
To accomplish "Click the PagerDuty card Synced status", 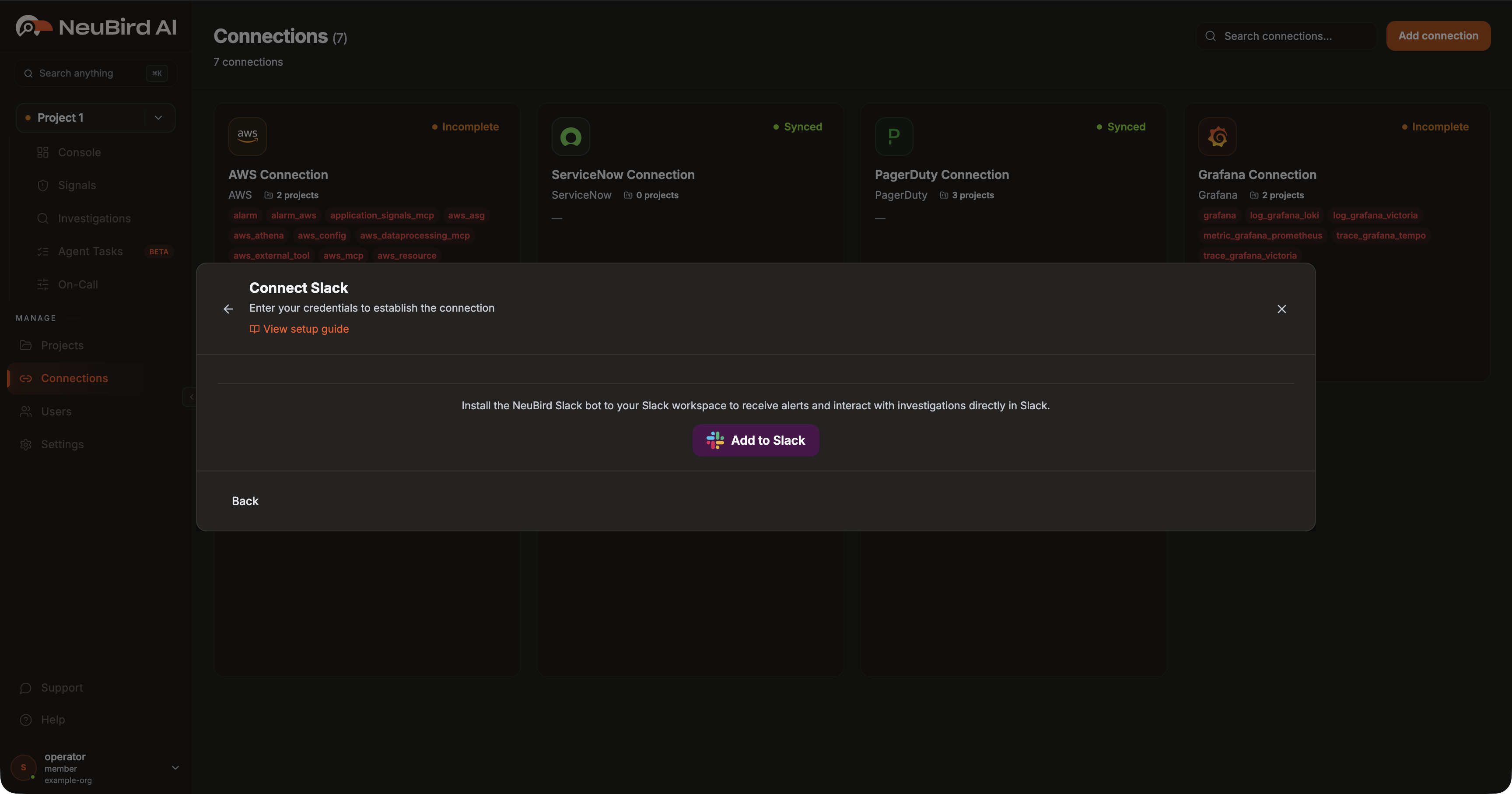I will pos(1121,127).
